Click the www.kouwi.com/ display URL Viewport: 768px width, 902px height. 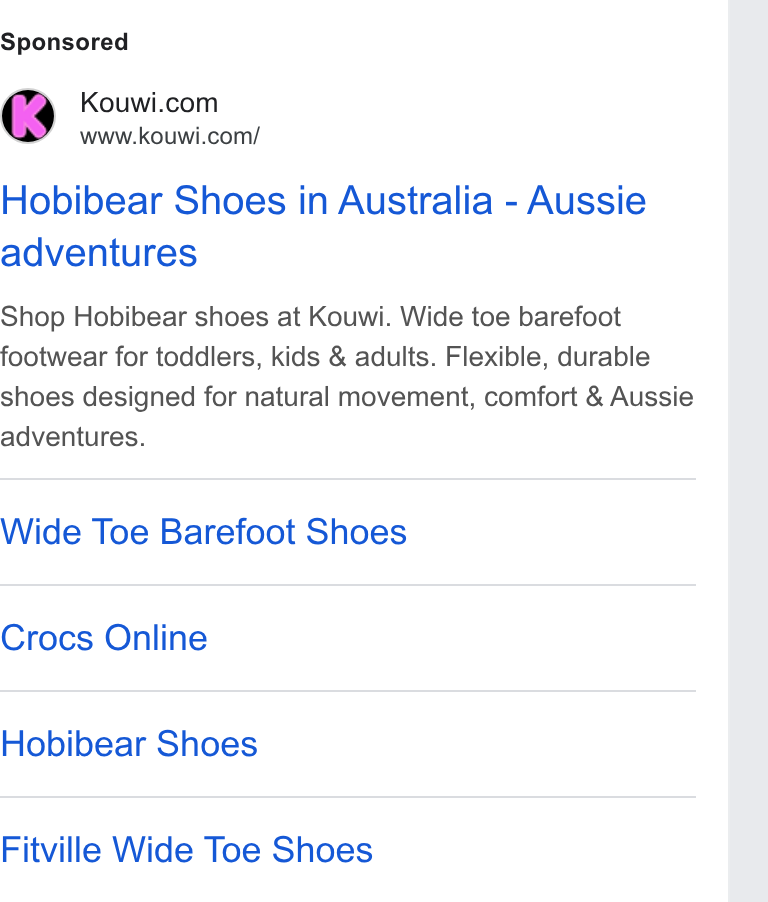(170, 136)
